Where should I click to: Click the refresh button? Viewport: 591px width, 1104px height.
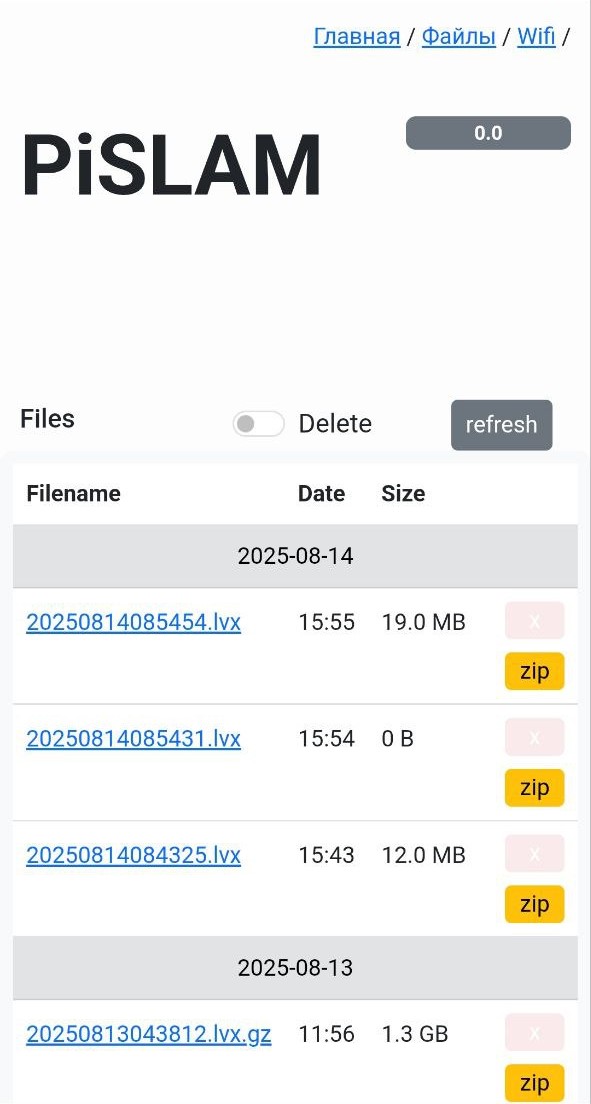pyautogui.click(x=502, y=425)
